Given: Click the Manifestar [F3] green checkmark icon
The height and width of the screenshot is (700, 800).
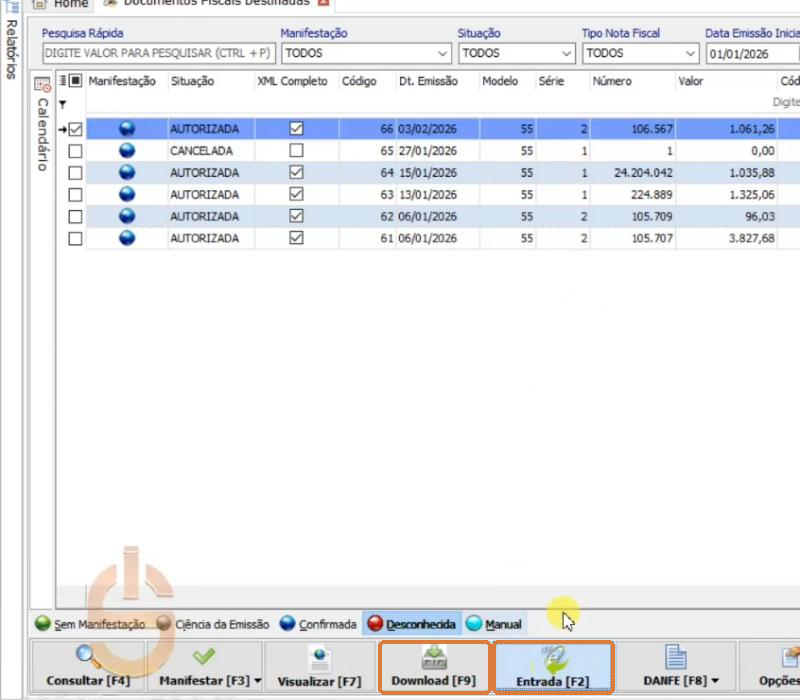Looking at the screenshot, I should point(204,656).
